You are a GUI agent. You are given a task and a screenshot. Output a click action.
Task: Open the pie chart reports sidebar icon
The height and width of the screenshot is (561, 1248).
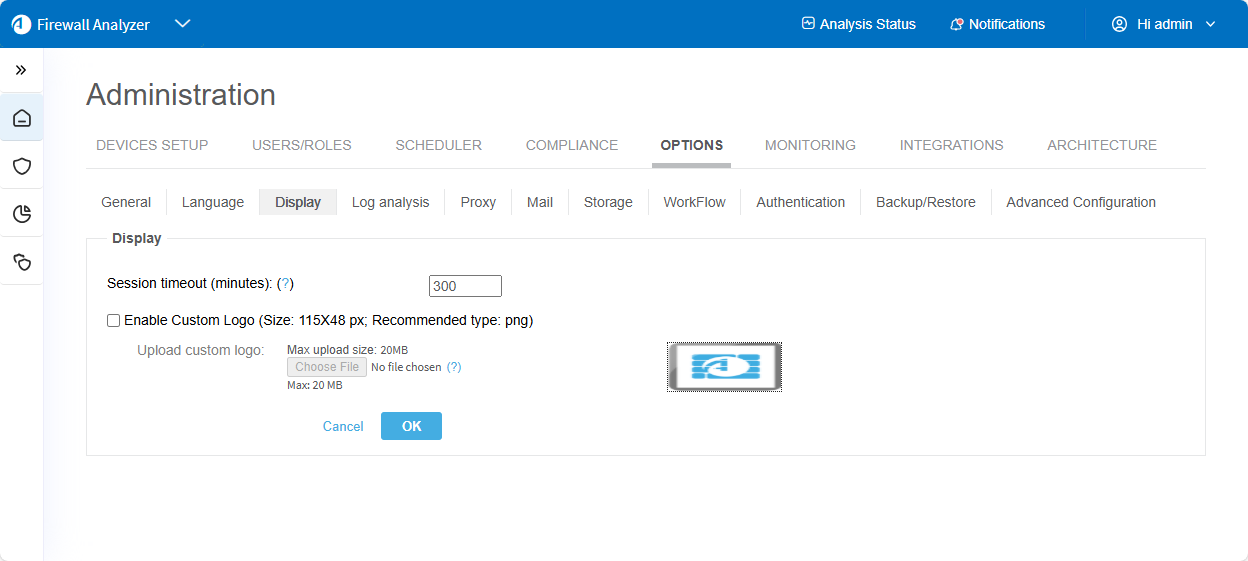(x=22, y=213)
